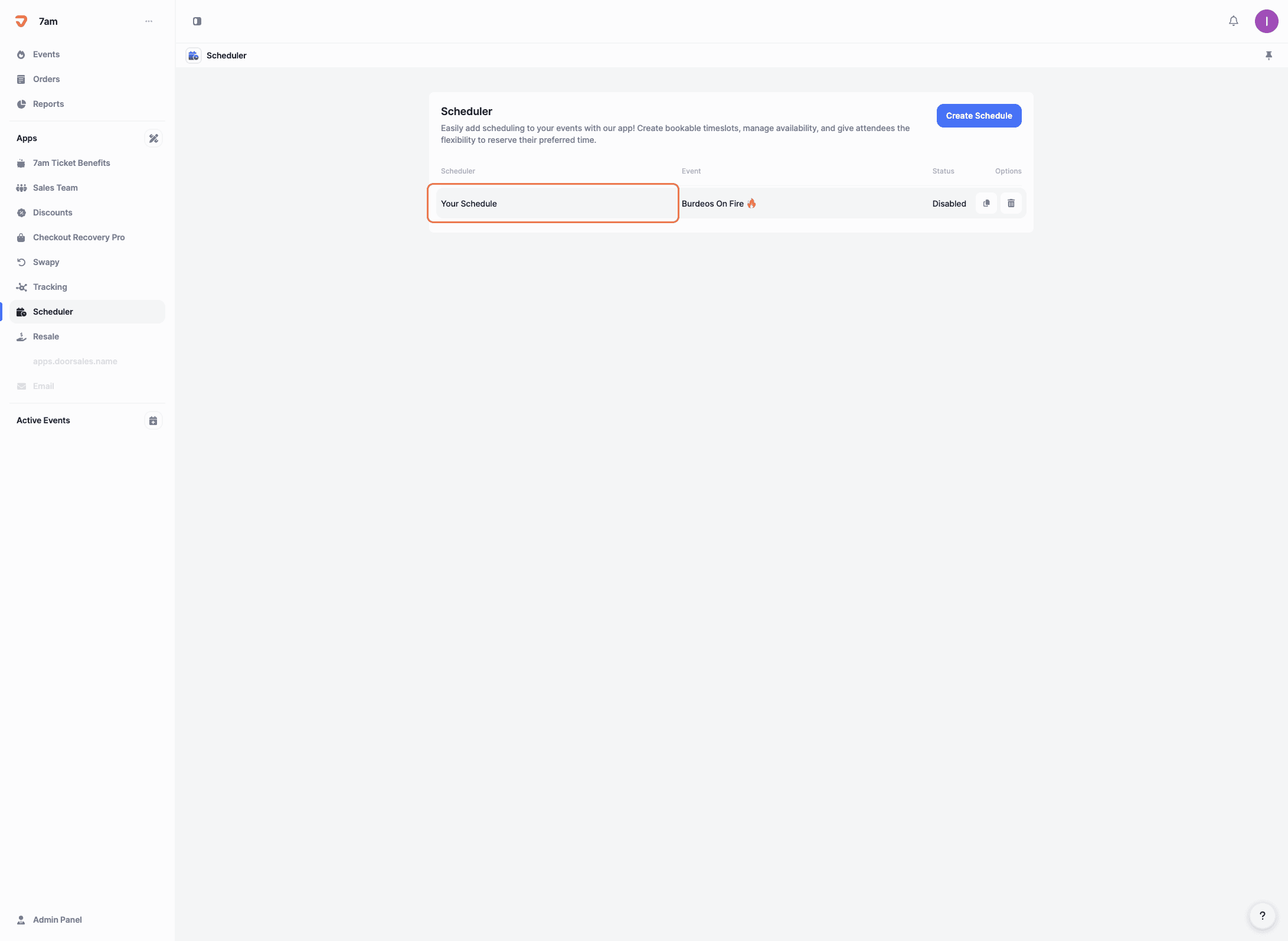Click the Active Events calendar icon
Viewport: 1288px width, 941px height.
tap(153, 420)
